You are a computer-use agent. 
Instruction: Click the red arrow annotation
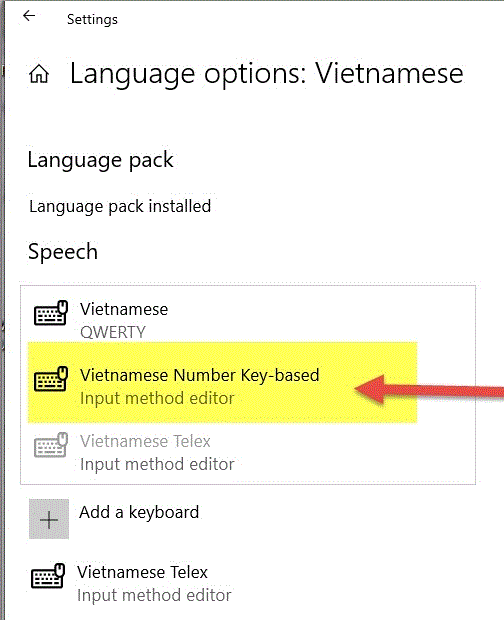[429, 390]
